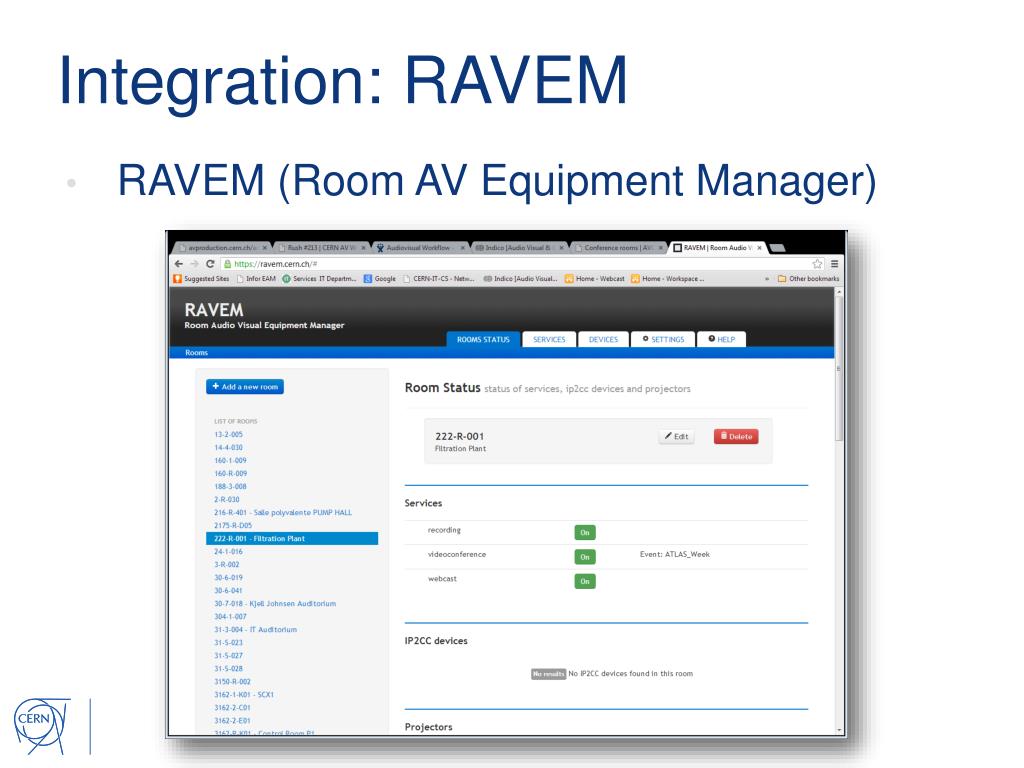
Task: Click the page vertical scrollbar thumb
Action: coord(839,369)
